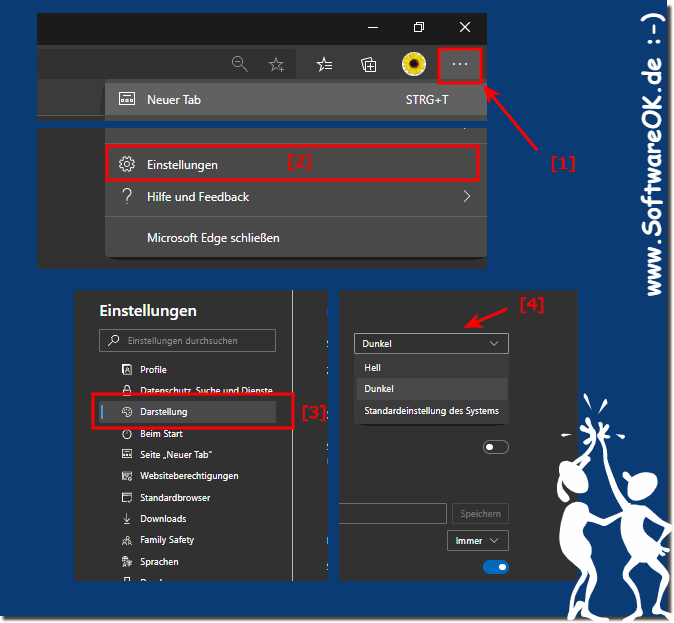Click the Sprachen language icon
This screenshot has height=623, width=674.
(x=127, y=562)
